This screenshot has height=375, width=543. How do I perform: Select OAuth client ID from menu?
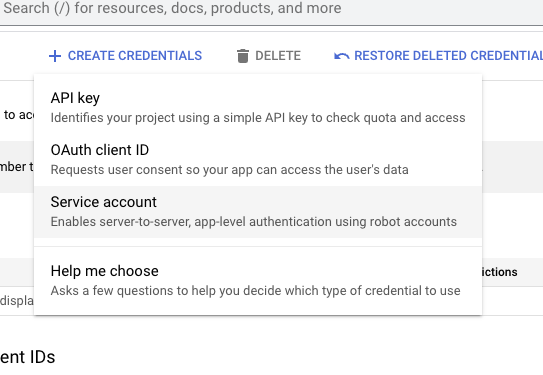(x=258, y=160)
